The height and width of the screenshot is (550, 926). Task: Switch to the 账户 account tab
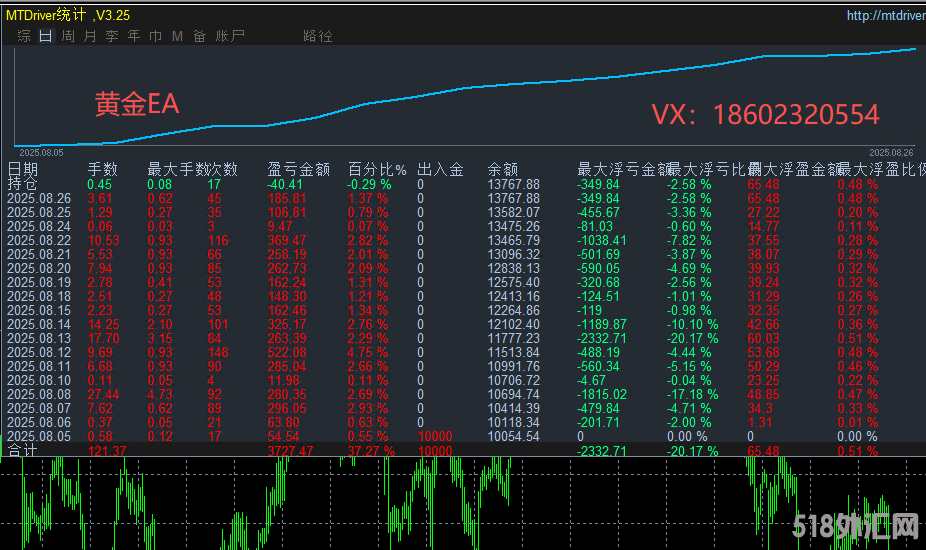pos(230,36)
